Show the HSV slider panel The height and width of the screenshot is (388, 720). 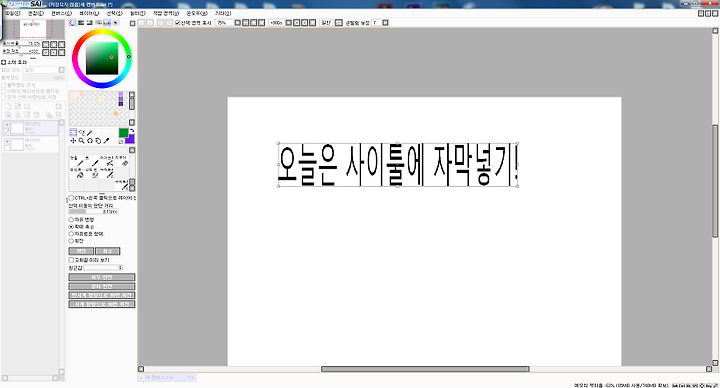point(90,22)
